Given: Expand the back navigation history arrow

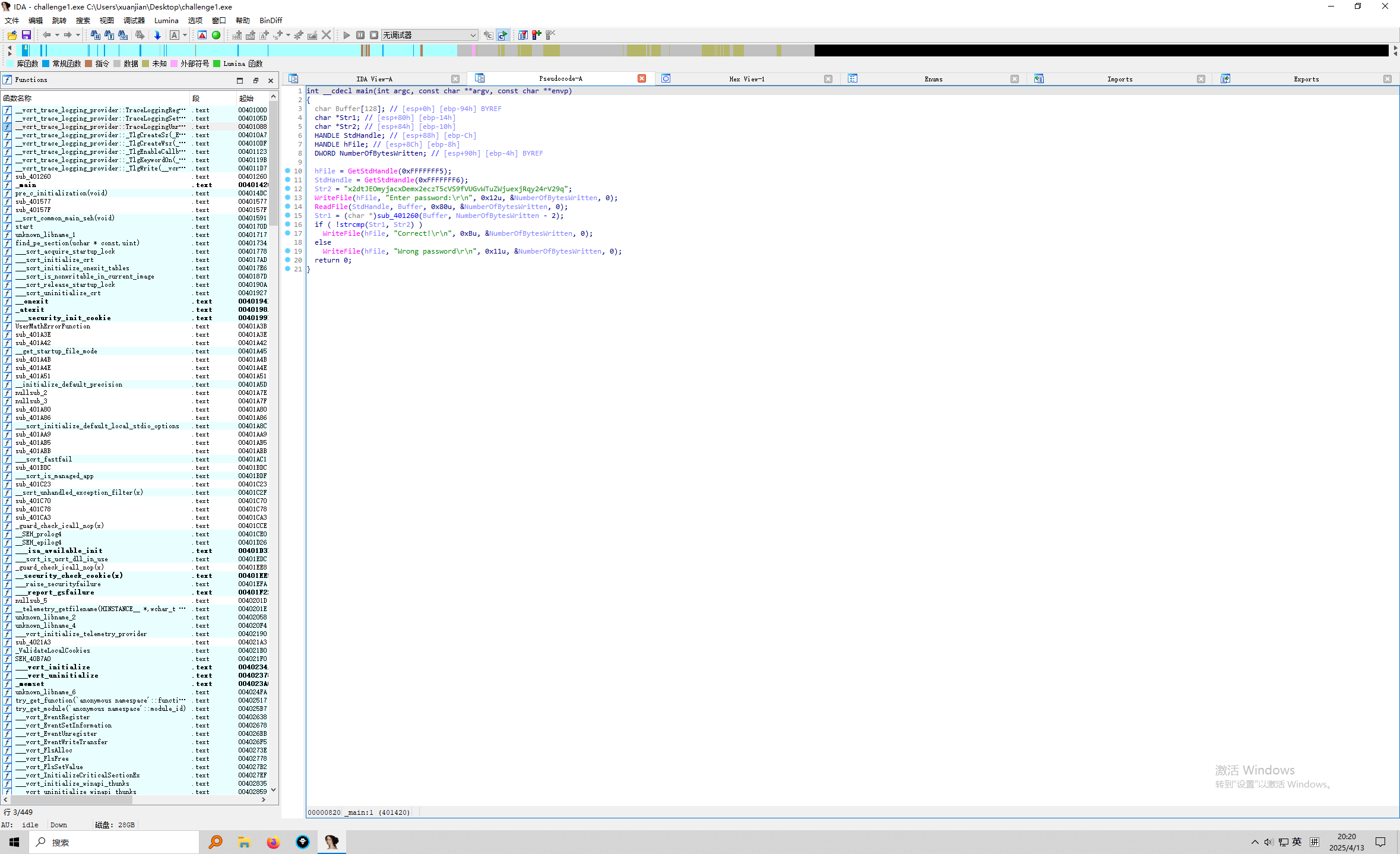Looking at the screenshot, I should point(57,35).
